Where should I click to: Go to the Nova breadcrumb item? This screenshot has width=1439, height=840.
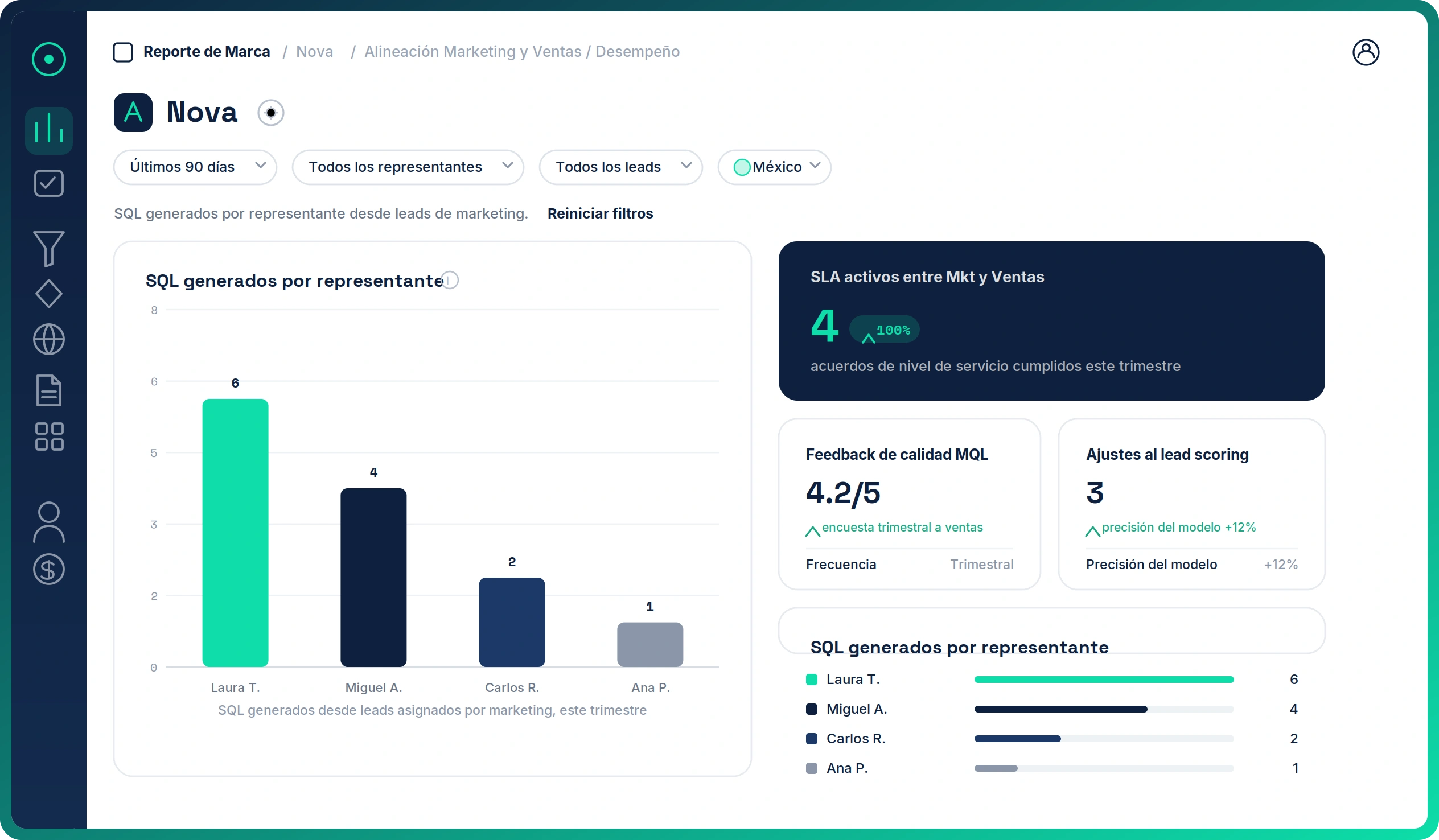click(x=314, y=51)
